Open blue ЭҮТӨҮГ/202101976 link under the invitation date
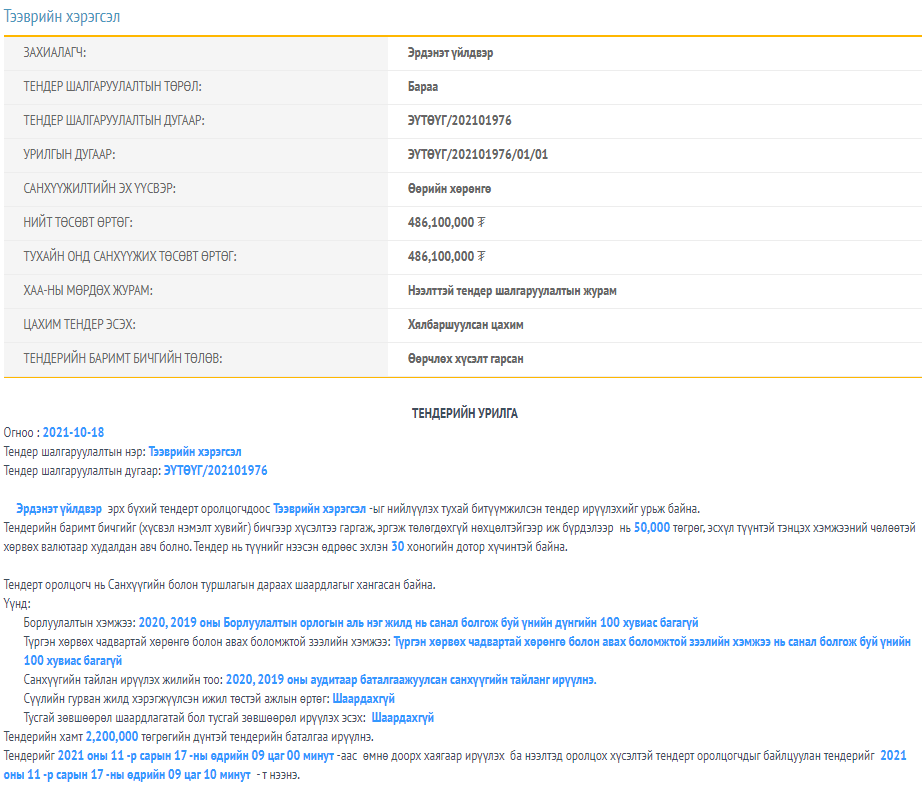 [x=215, y=470]
